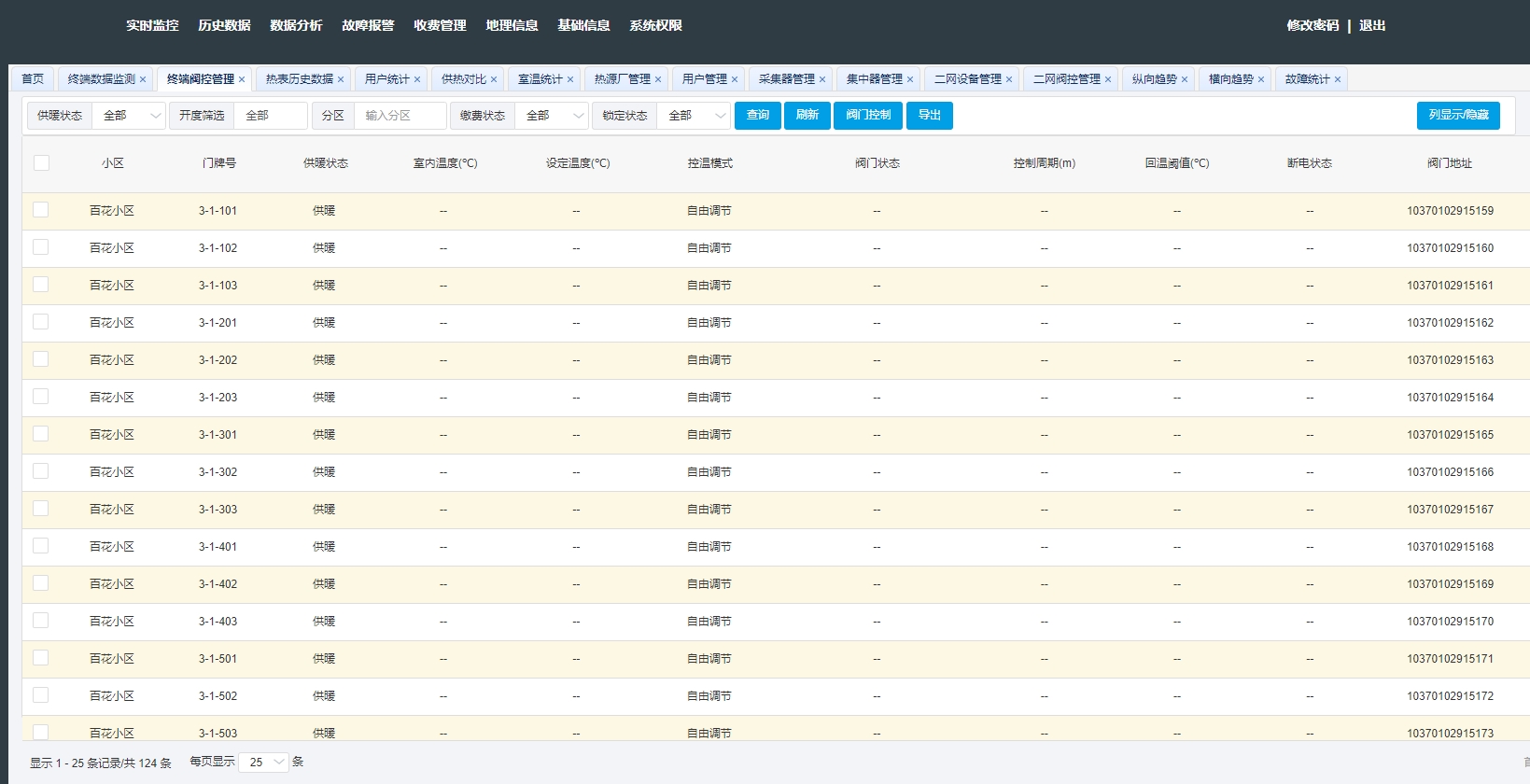
Task: Open the 历史数据 menu
Action: pos(224,25)
